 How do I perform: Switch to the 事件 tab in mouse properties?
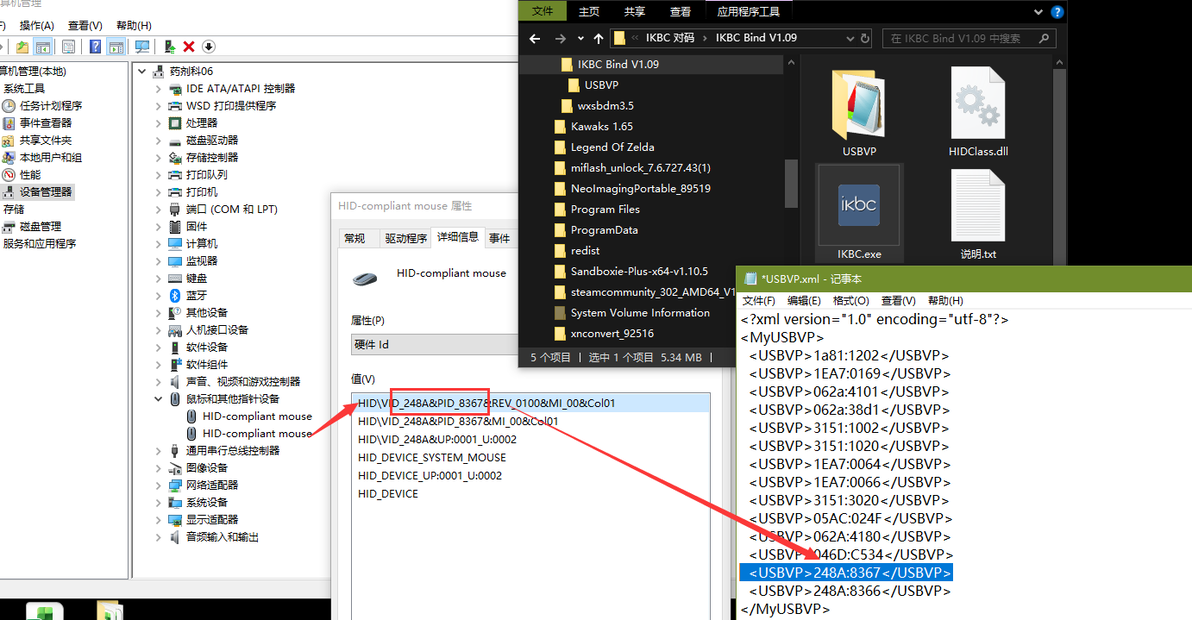499,239
